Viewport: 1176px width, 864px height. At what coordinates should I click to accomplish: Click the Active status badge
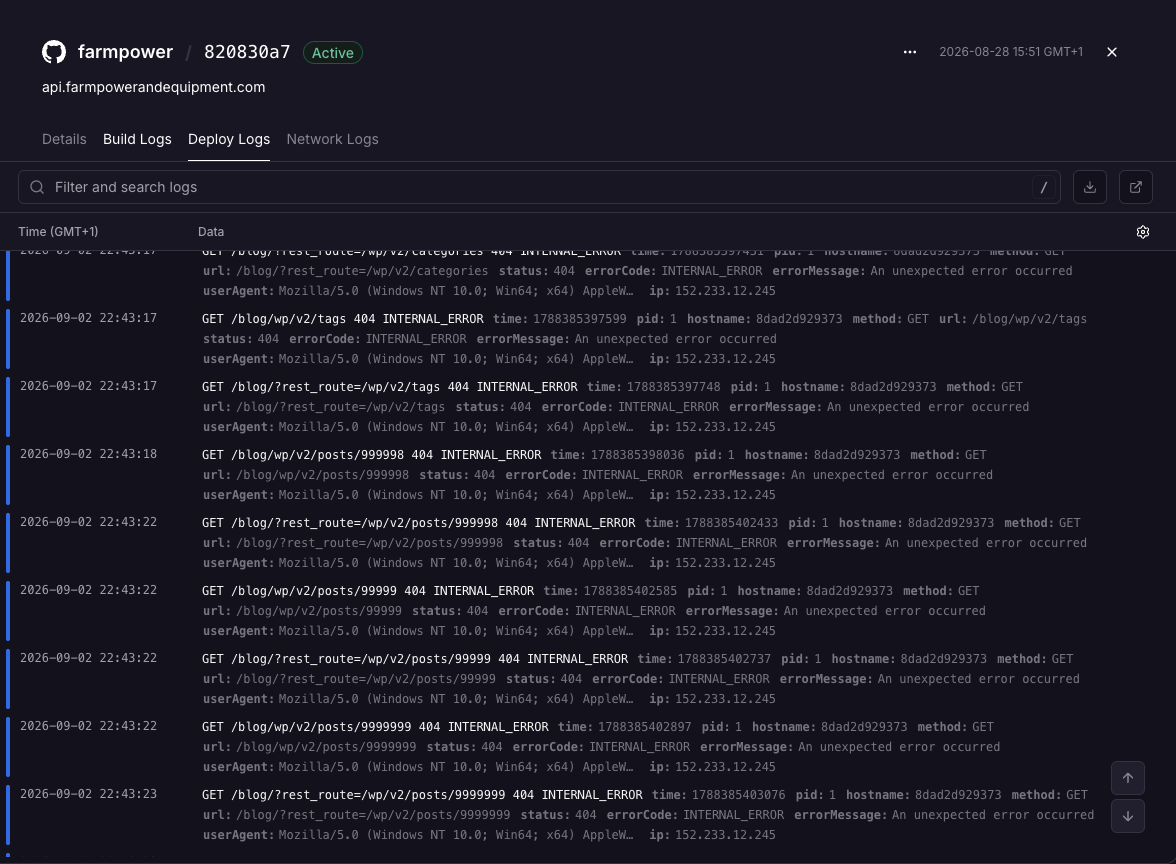(x=332, y=52)
